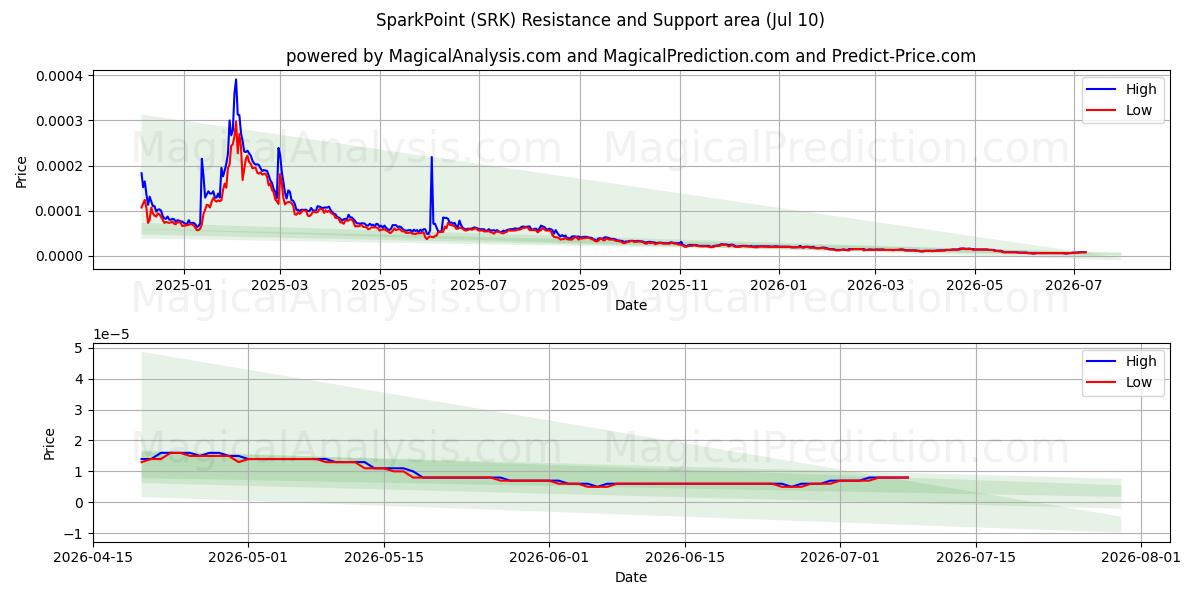Click the top chart 'Date' x-axis label
Viewport: 1200px width, 600px height.
pyautogui.click(x=631, y=305)
